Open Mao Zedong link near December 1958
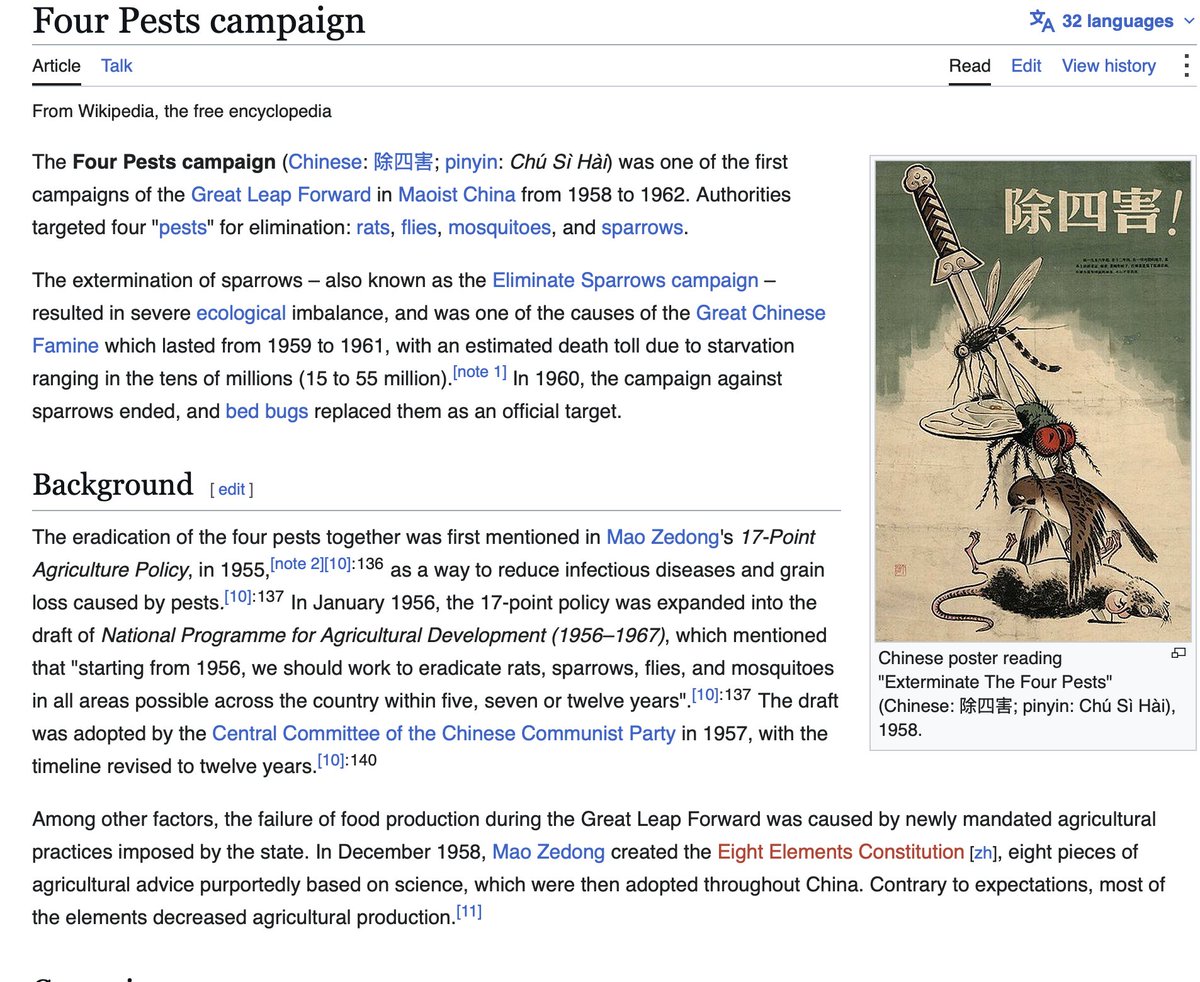 [548, 852]
